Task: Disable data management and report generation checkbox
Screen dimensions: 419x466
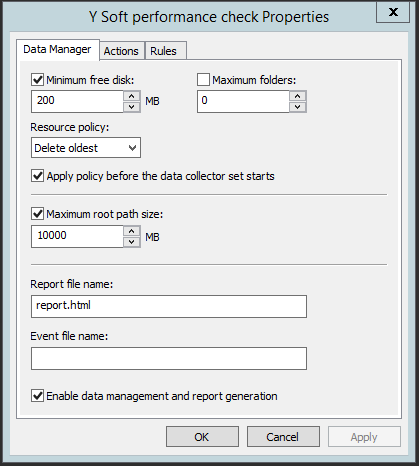Action: click(x=37, y=396)
